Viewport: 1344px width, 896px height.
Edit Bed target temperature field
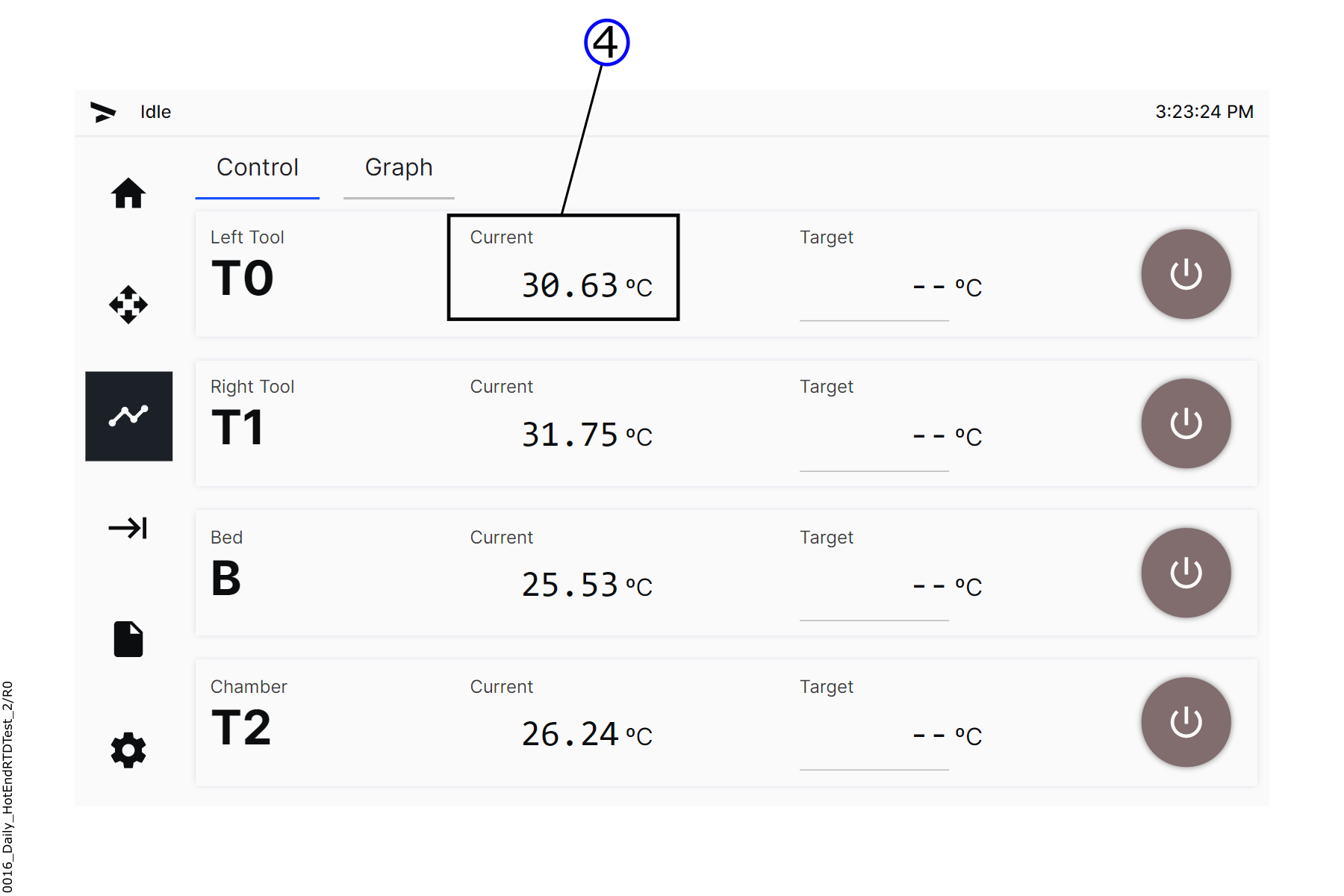point(874,587)
